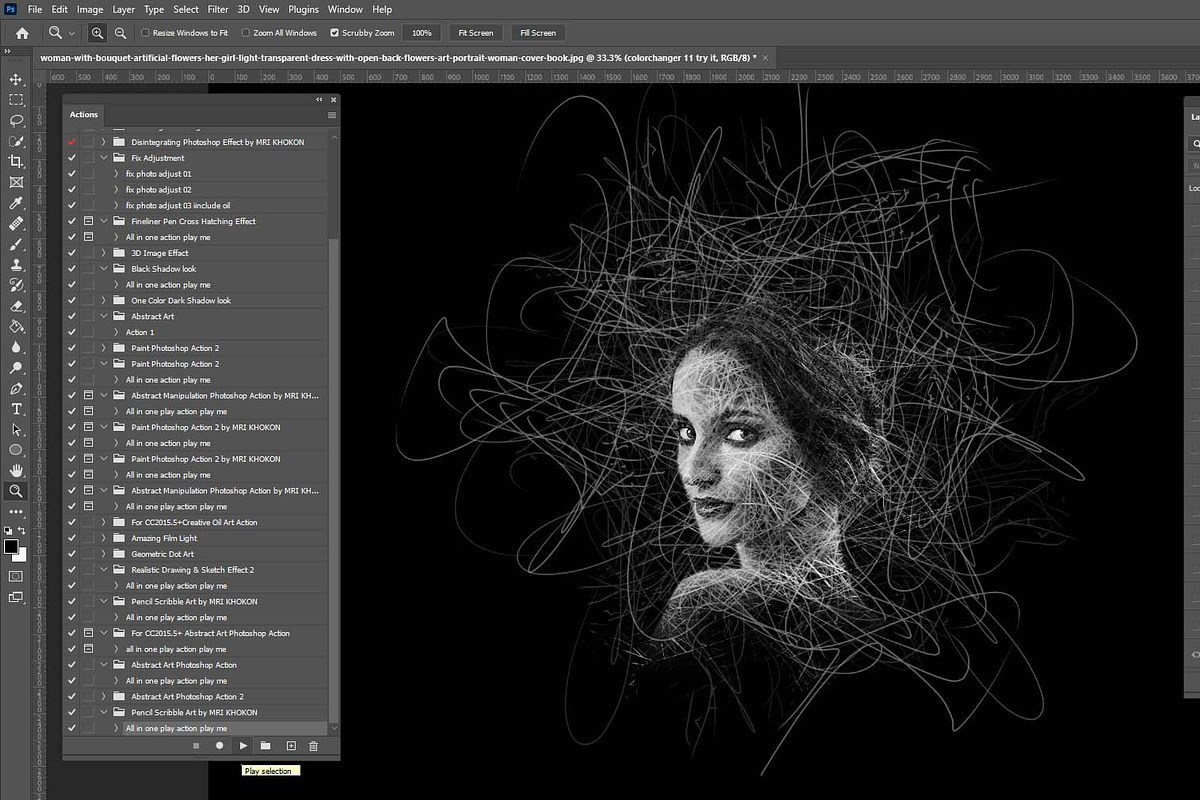1200x800 pixels.
Task: Expand the Amazing Film Light set
Action: (x=103, y=538)
